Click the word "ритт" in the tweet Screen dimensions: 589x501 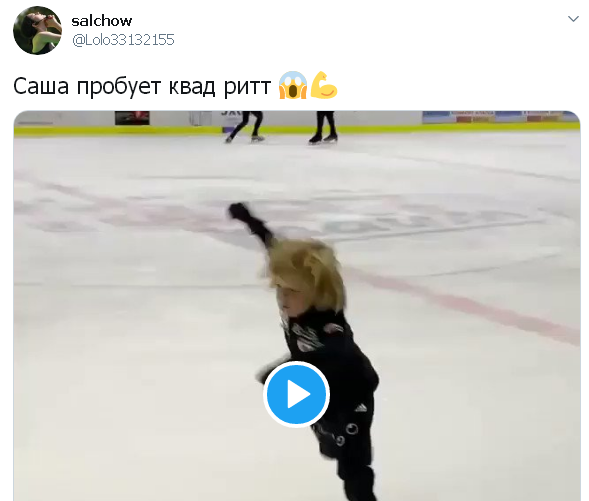[248, 87]
